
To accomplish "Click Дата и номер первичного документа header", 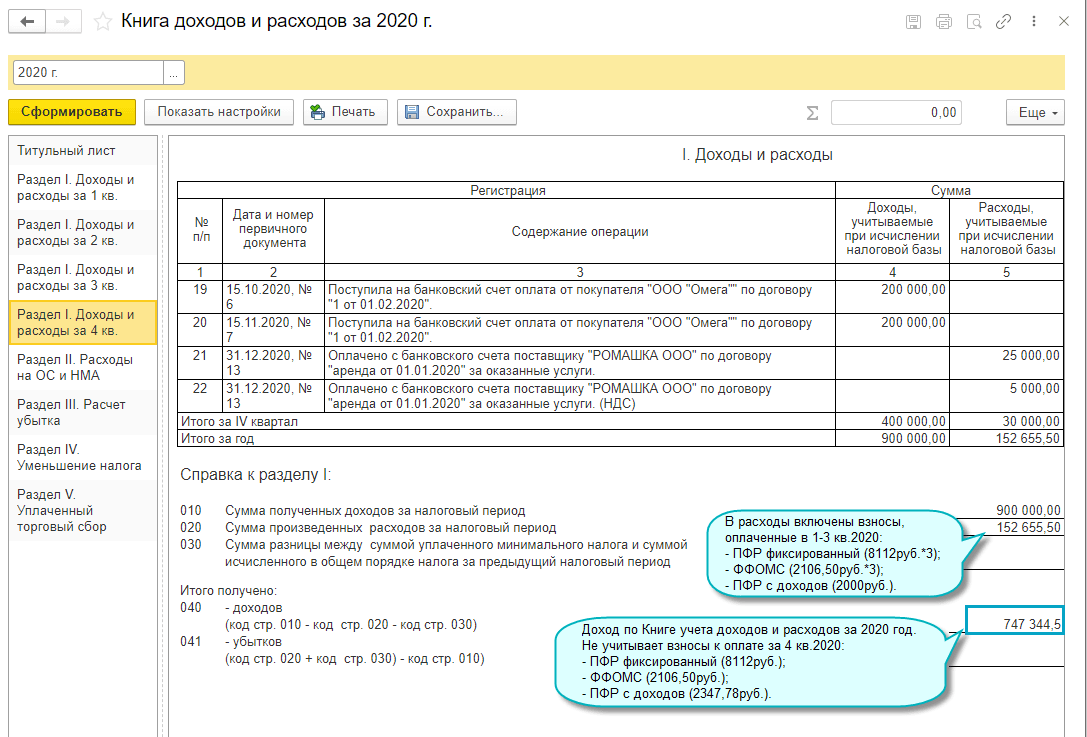I will [273, 229].
